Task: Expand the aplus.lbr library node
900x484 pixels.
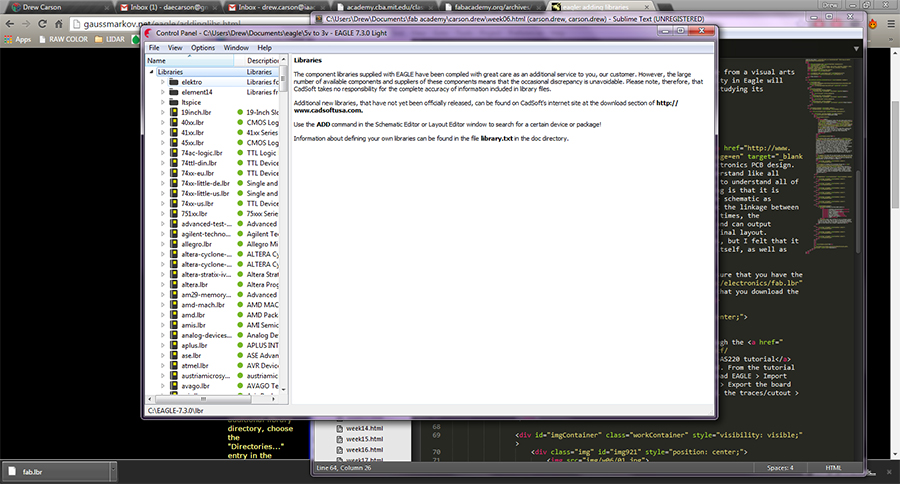Action: (x=162, y=346)
